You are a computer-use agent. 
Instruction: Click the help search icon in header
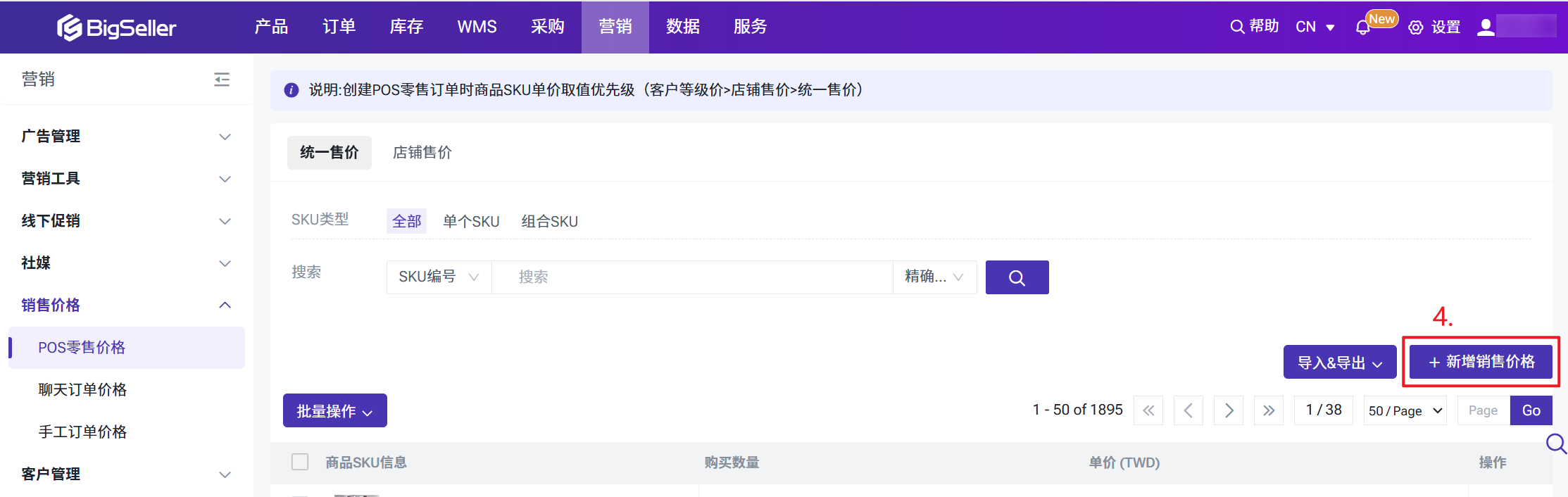pos(1236,27)
